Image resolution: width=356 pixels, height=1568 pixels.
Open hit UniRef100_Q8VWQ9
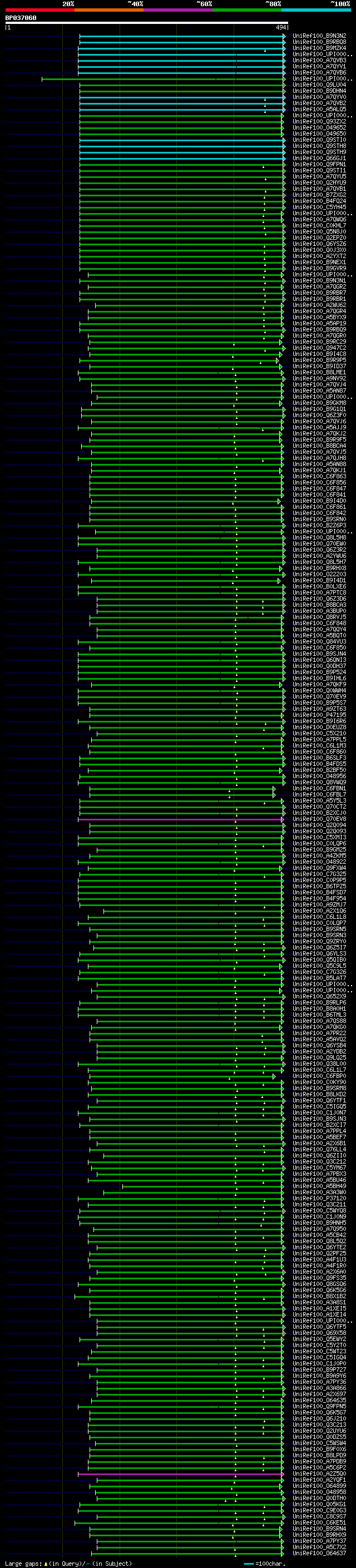click(x=319, y=782)
